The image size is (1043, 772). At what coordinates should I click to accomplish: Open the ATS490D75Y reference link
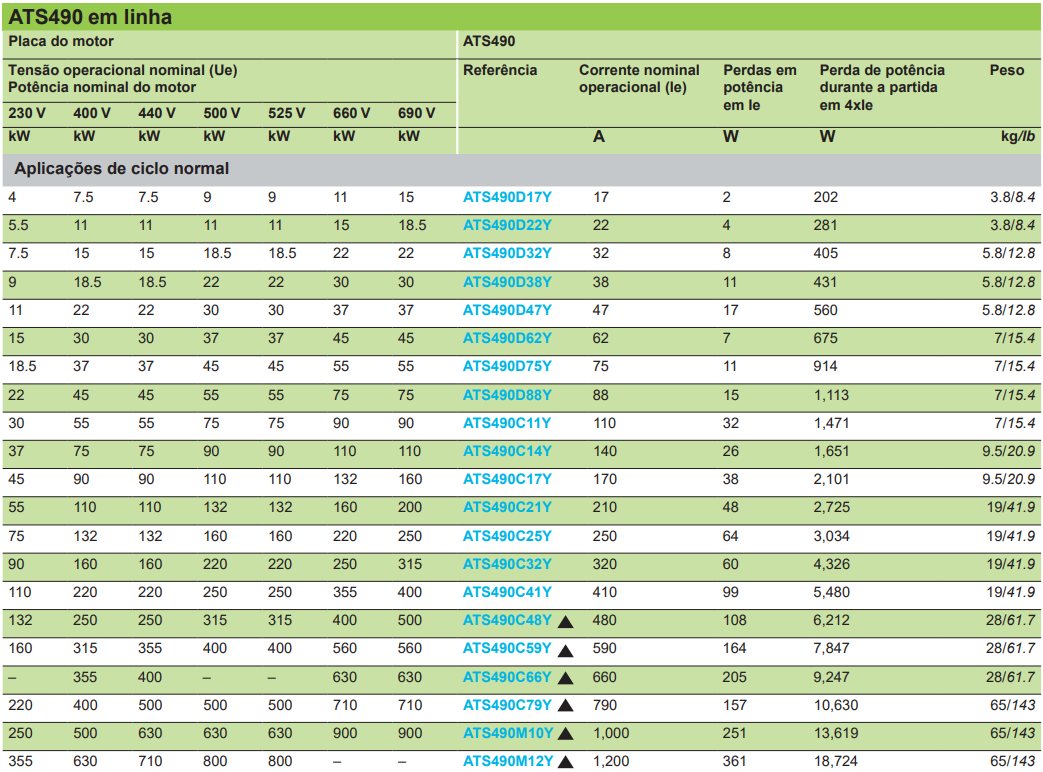click(507, 366)
